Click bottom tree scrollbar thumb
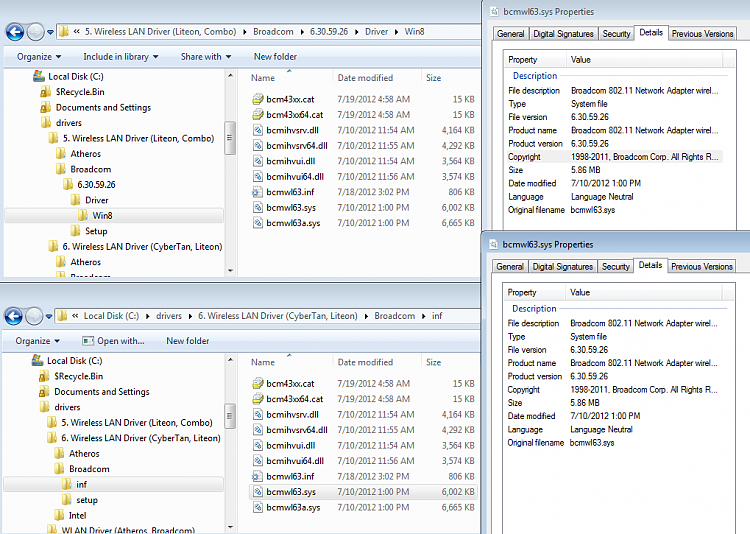This screenshot has width=750, height=534. tap(230, 416)
